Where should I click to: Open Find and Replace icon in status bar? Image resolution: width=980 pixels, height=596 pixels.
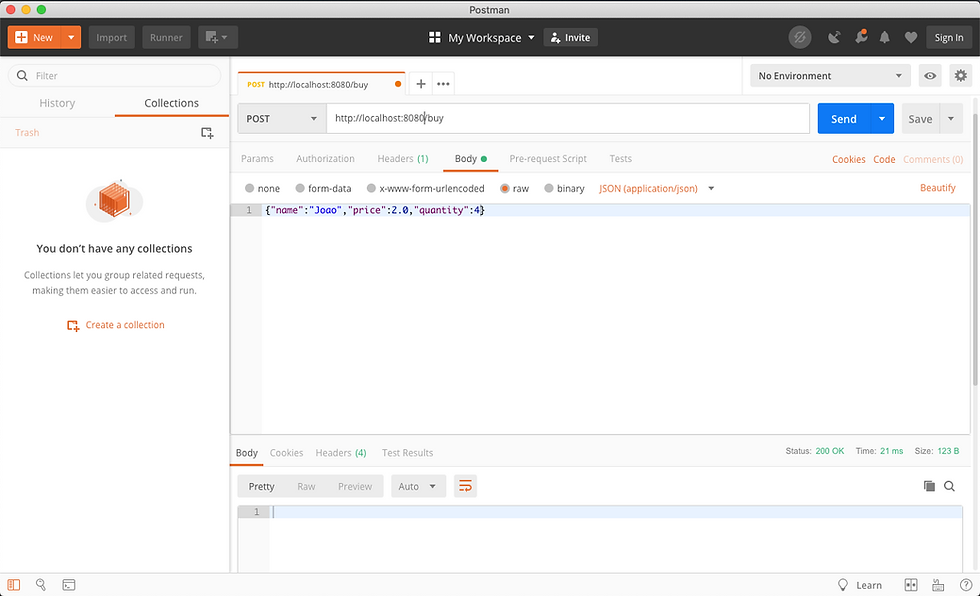click(x=41, y=584)
